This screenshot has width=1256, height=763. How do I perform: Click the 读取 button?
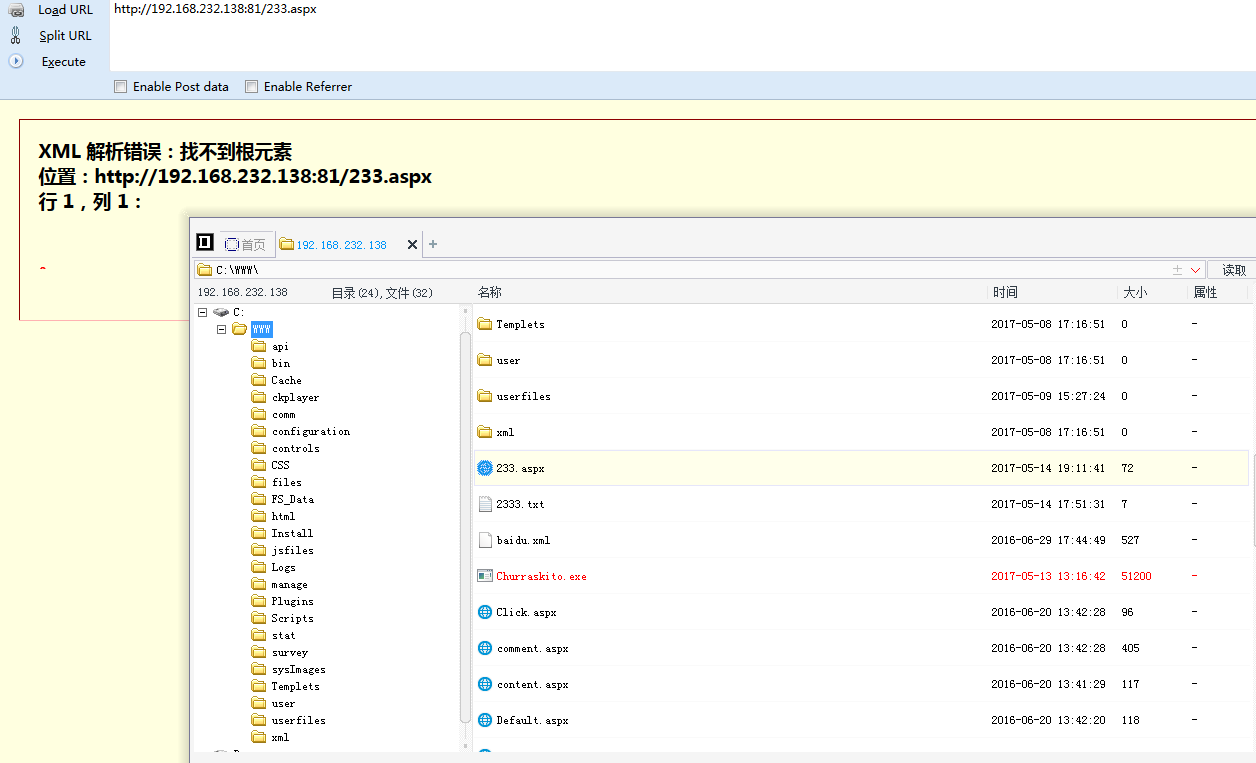click(1233, 268)
